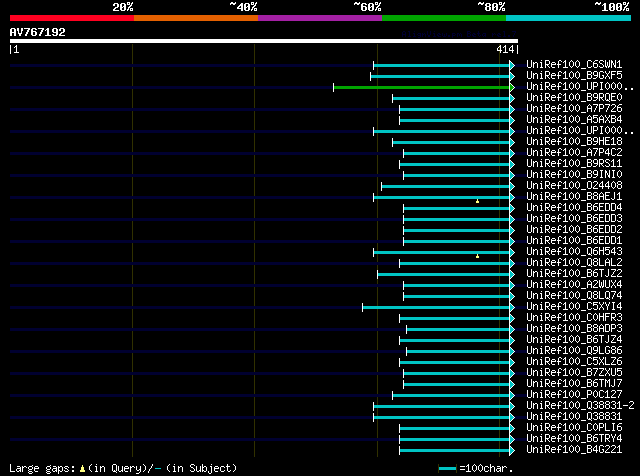Select the UniRef100_B4G221 label

(574, 450)
